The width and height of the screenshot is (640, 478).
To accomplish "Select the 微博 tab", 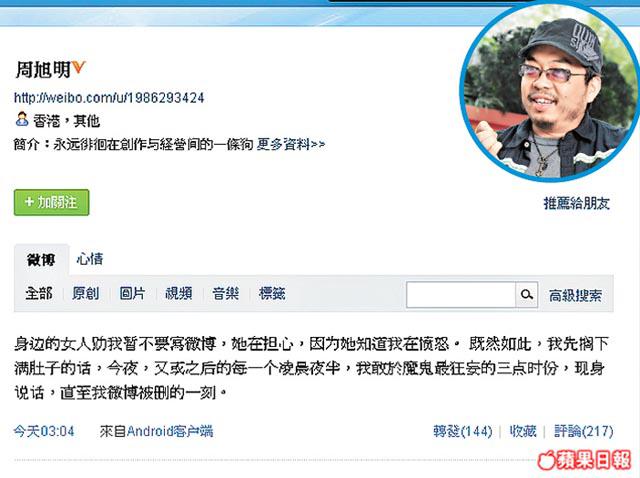I will [x=41, y=260].
